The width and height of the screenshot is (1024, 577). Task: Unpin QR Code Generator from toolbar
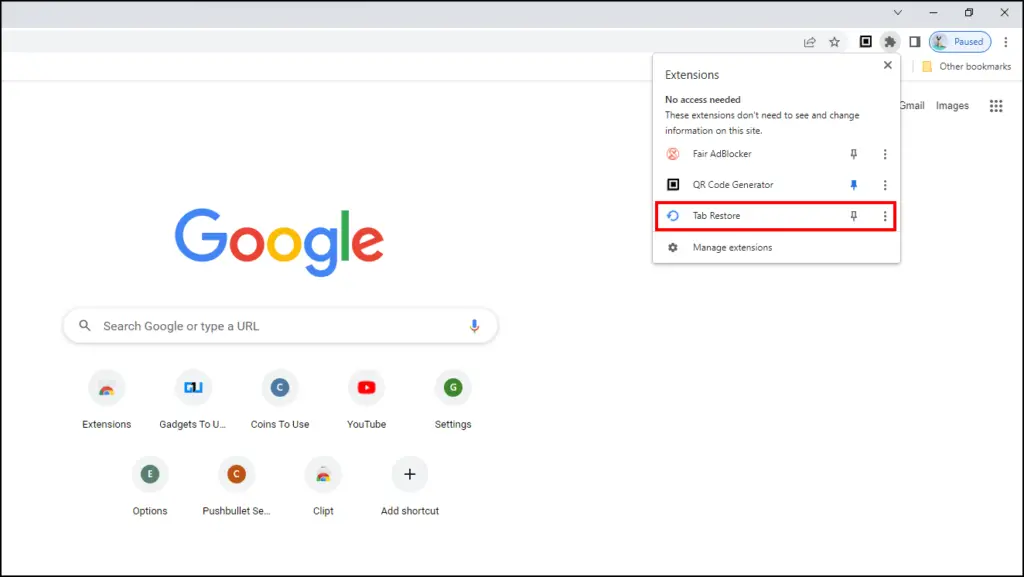click(x=854, y=185)
